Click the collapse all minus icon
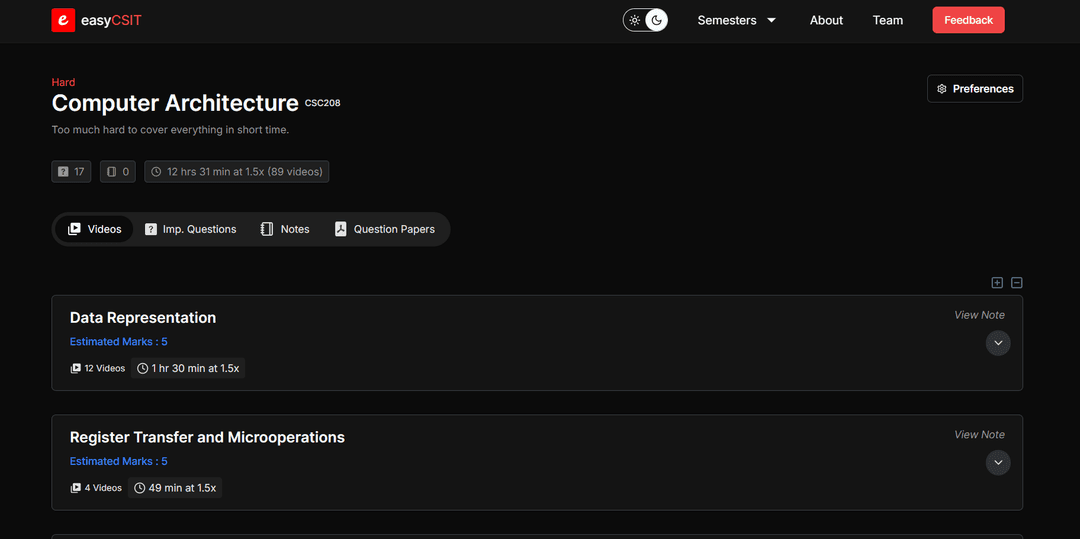 point(1017,283)
